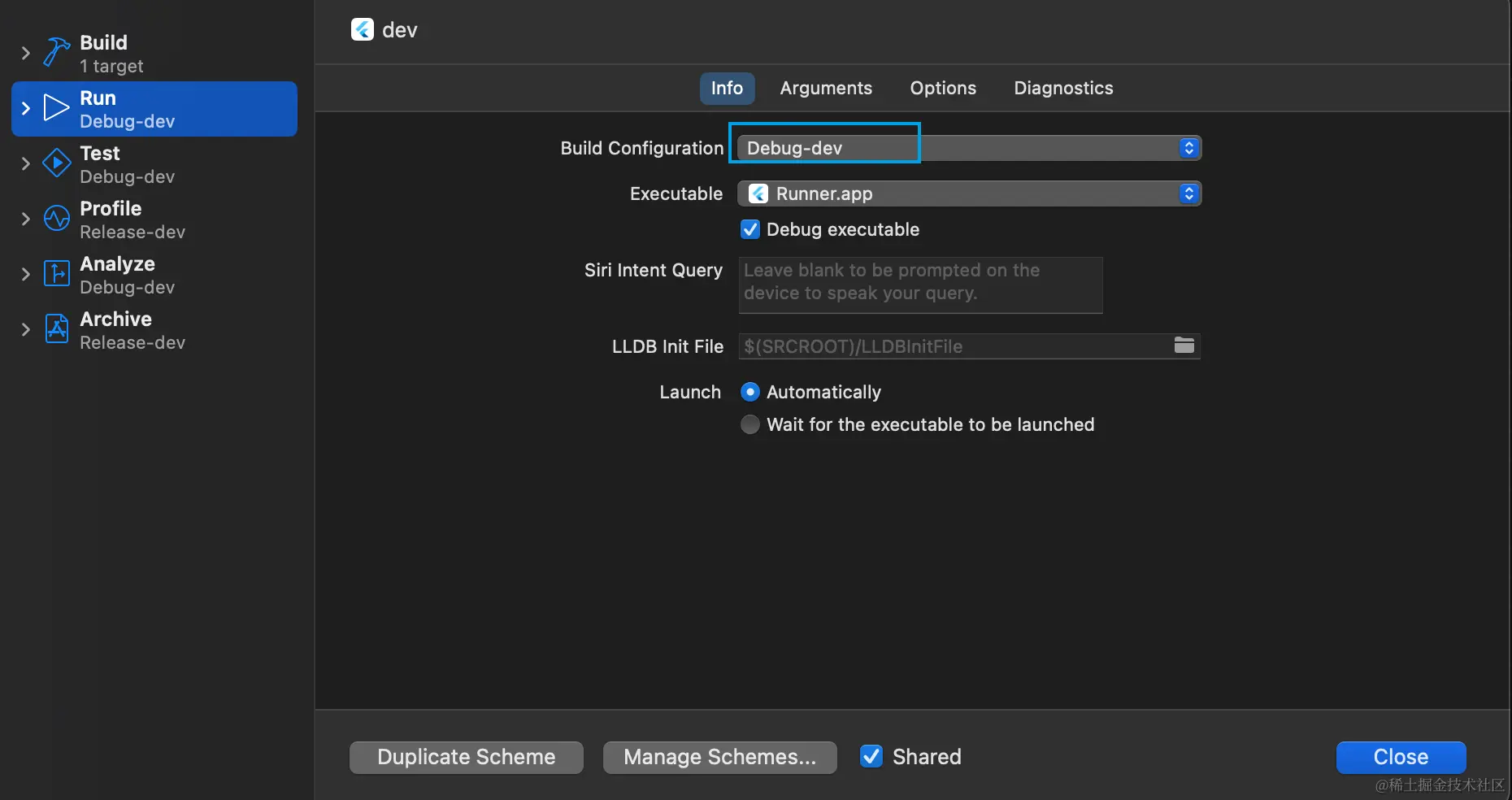Expand the Test action chevron
The height and width of the screenshot is (800, 1512).
tap(25, 163)
